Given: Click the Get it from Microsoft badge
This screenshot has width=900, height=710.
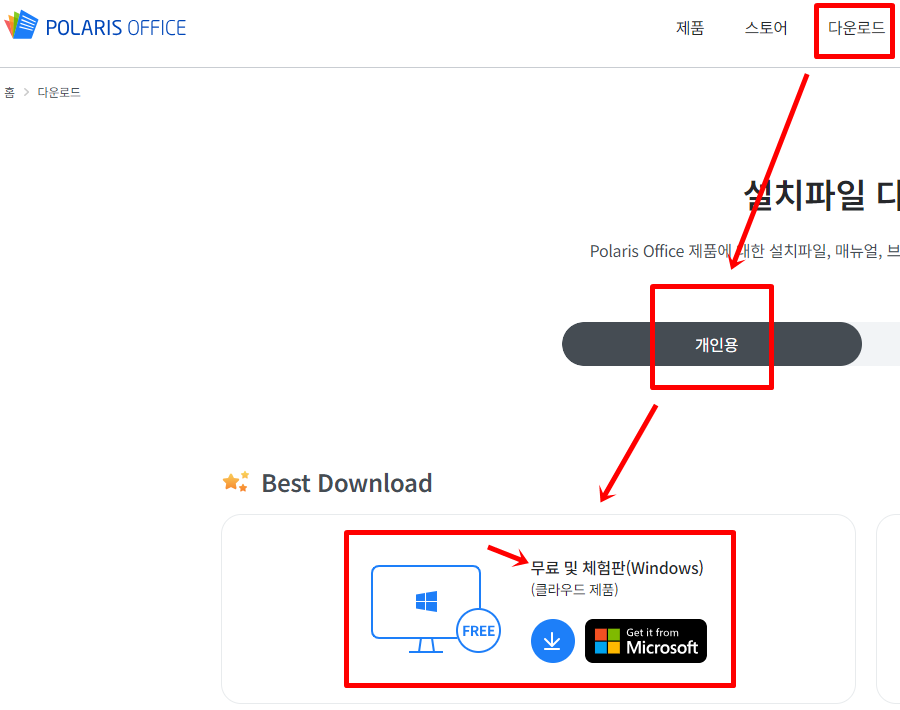Looking at the screenshot, I should (x=646, y=641).
